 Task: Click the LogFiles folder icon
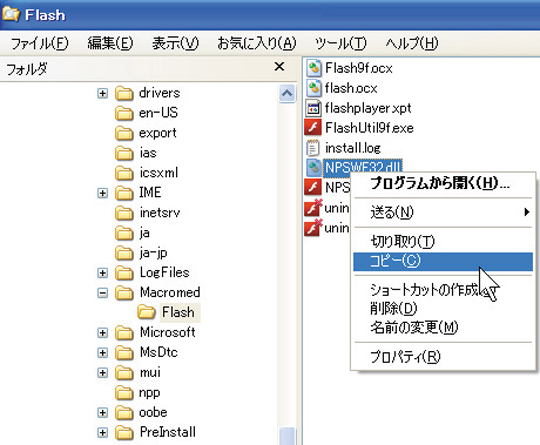(124, 273)
